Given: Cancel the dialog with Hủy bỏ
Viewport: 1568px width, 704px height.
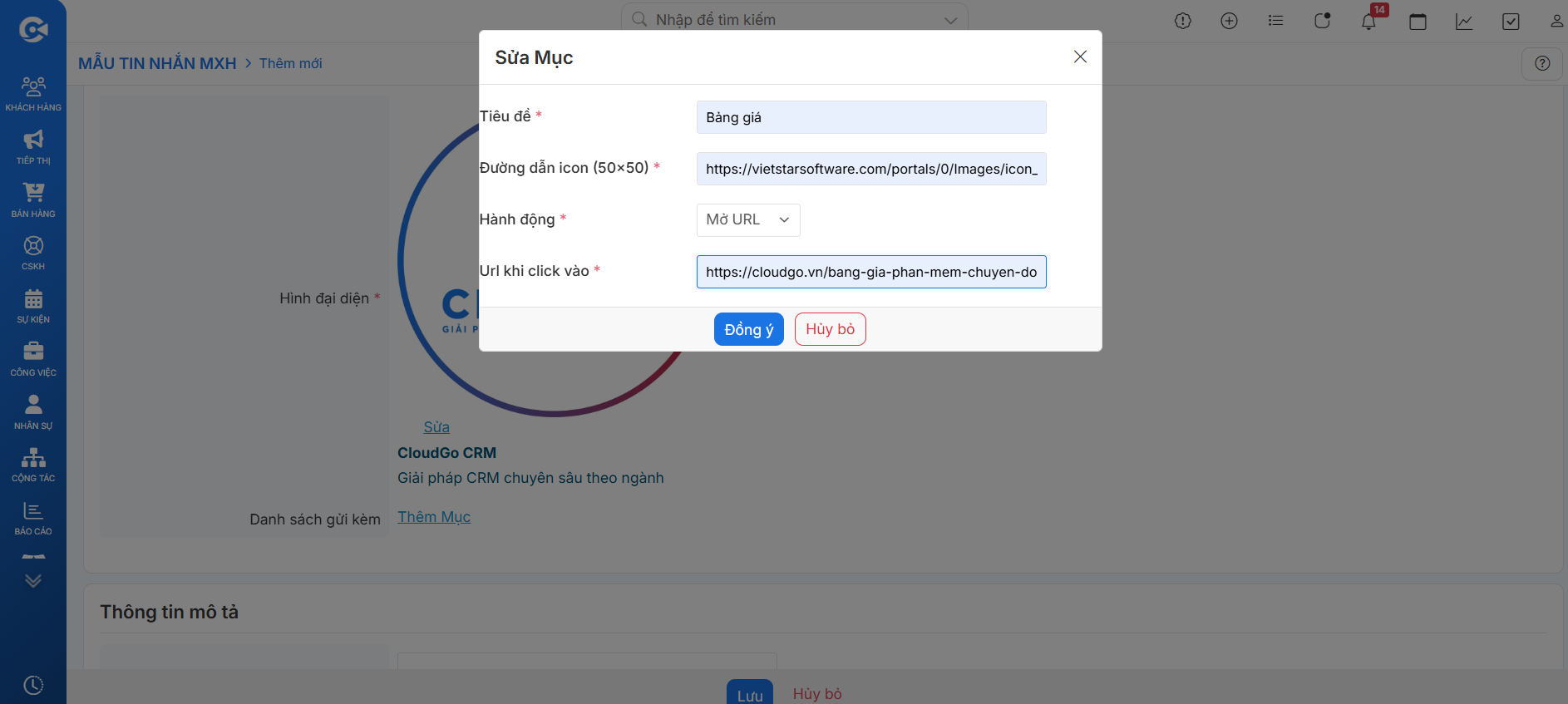Looking at the screenshot, I should (x=831, y=329).
